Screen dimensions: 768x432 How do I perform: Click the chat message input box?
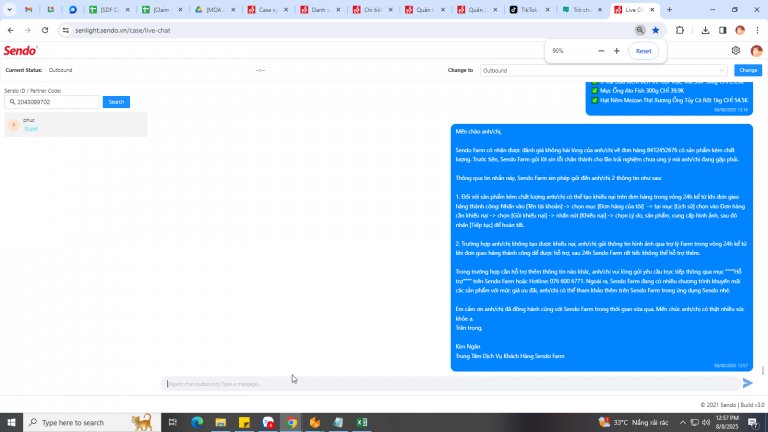point(451,384)
